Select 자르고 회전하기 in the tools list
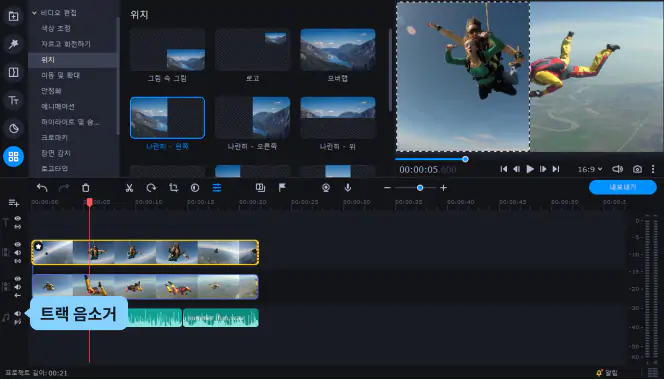 point(66,44)
